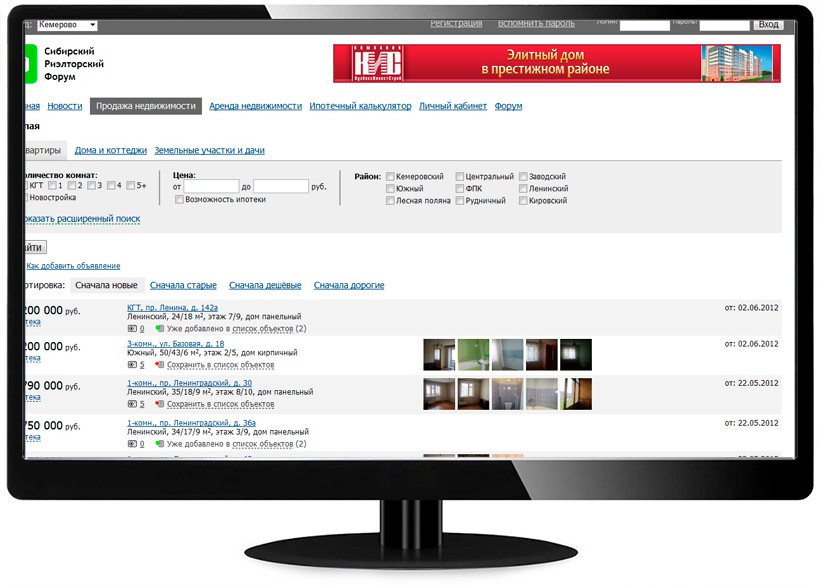Screen dimensions: 820x586
Task: Click the КИС company logo in the red banner
Action: click(x=378, y=63)
